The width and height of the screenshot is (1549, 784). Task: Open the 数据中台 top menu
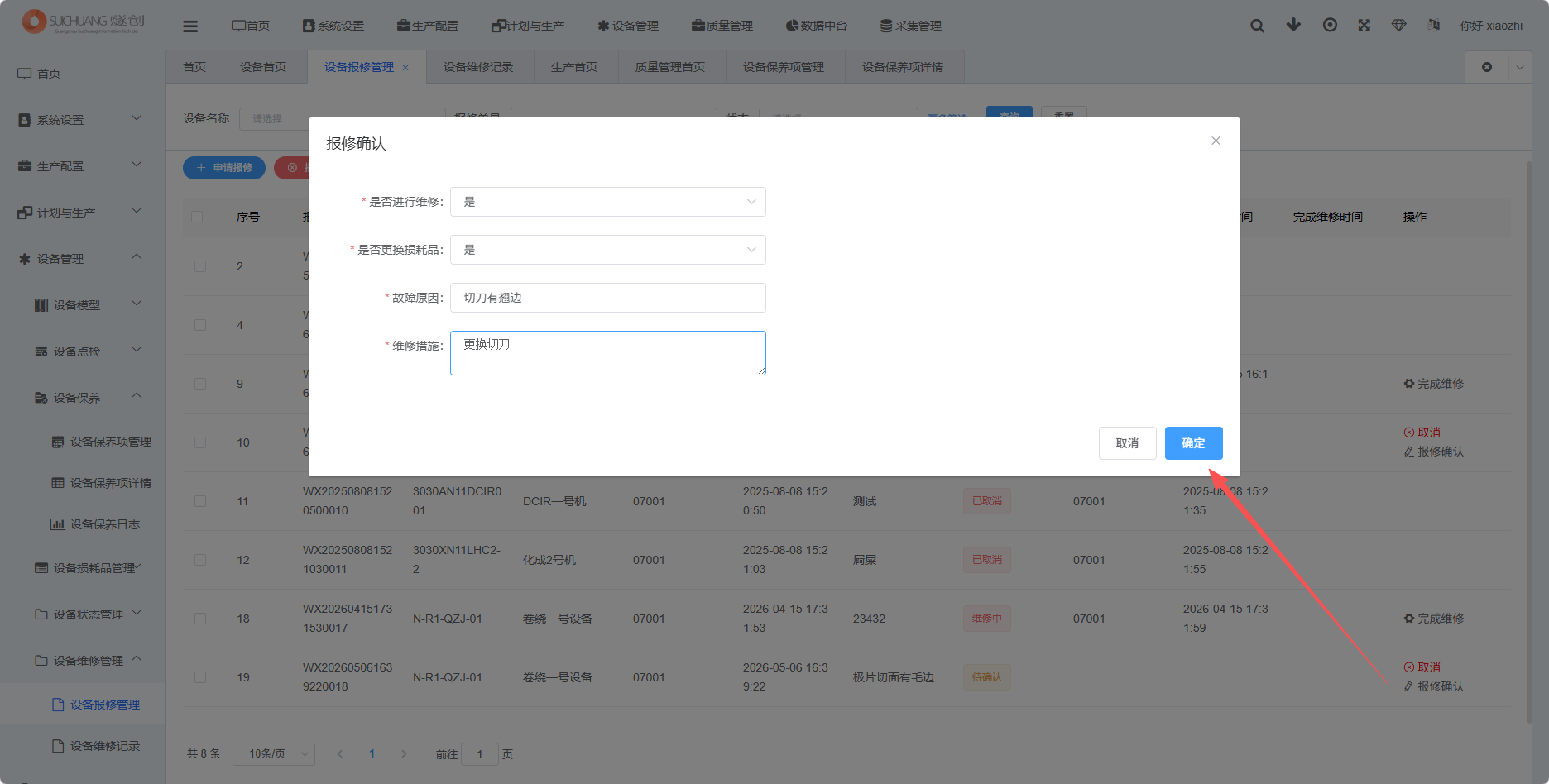[x=817, y=26]
